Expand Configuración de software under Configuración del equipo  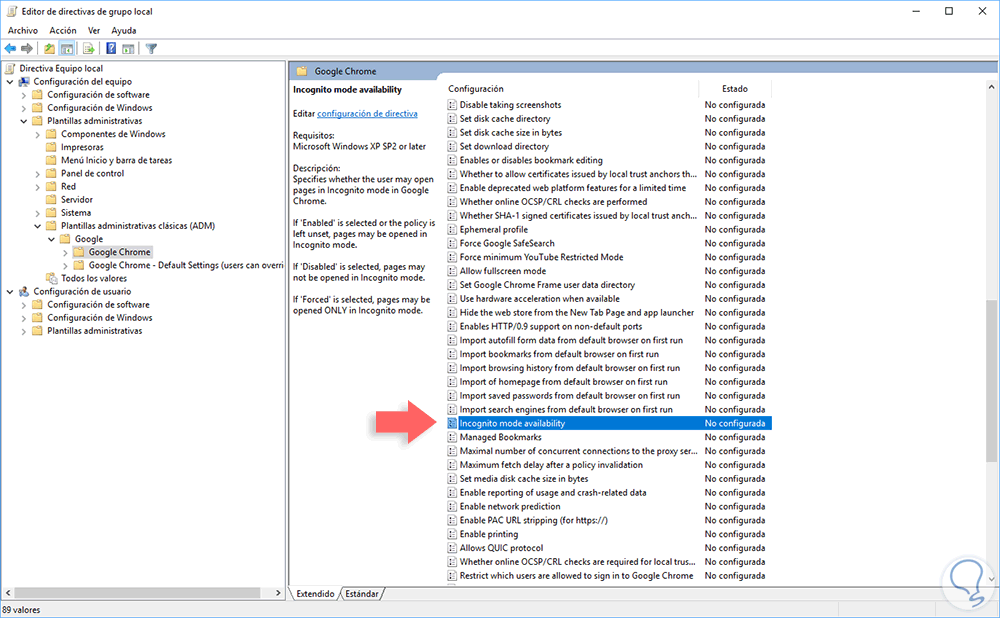tap(24, 95)
